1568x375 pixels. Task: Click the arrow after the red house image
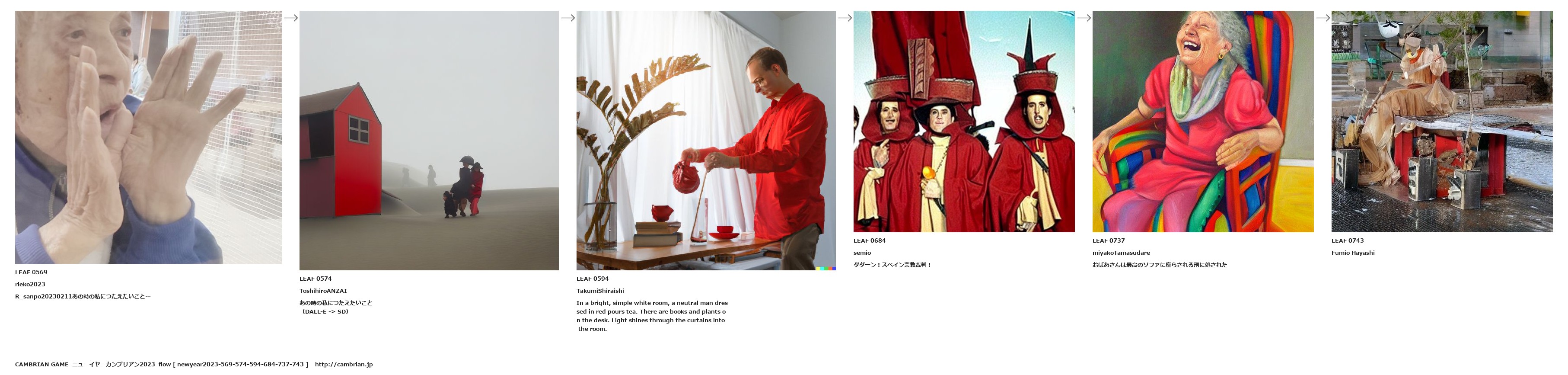pos(568,18)
